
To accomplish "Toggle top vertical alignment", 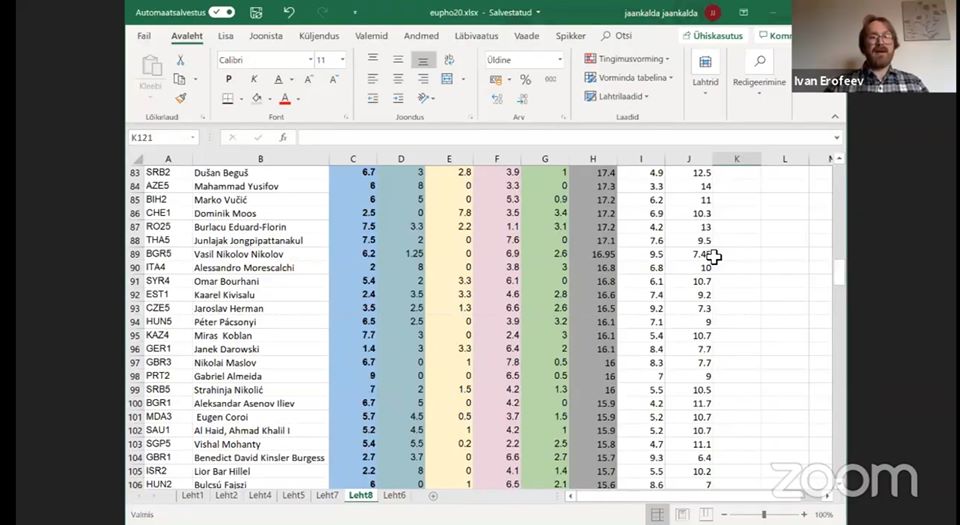I will 373,59.
